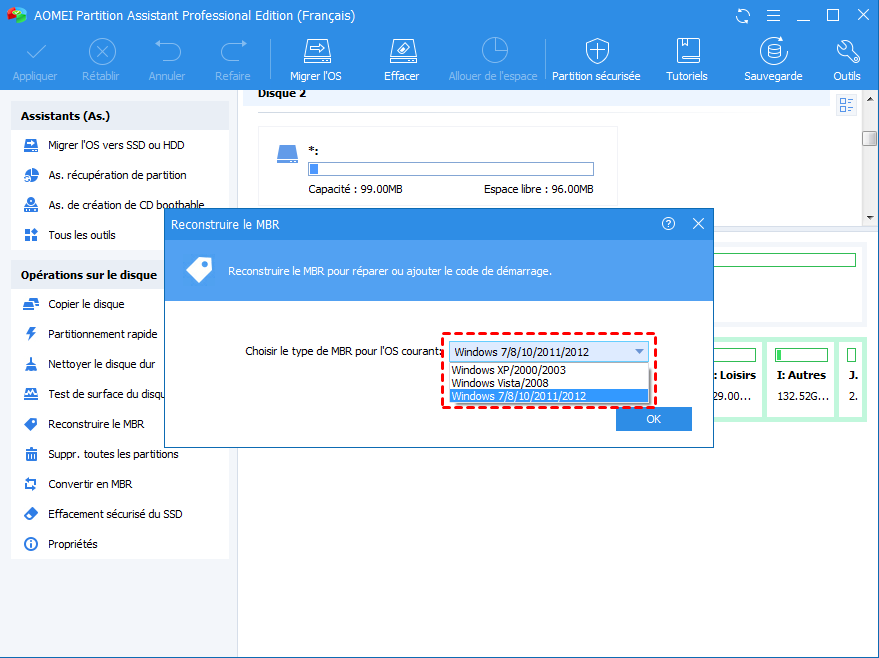Toggle the disk list view icon
This screenshot has width=879, height=658.
846,105
